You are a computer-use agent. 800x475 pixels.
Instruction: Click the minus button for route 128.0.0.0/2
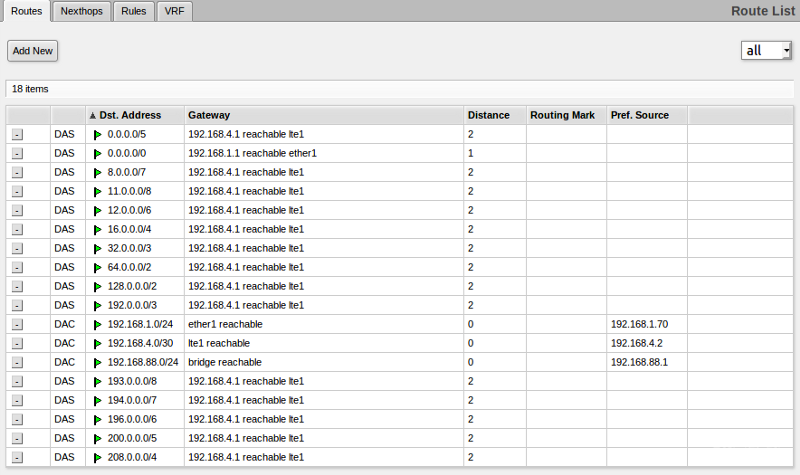[x=17, y=287]
